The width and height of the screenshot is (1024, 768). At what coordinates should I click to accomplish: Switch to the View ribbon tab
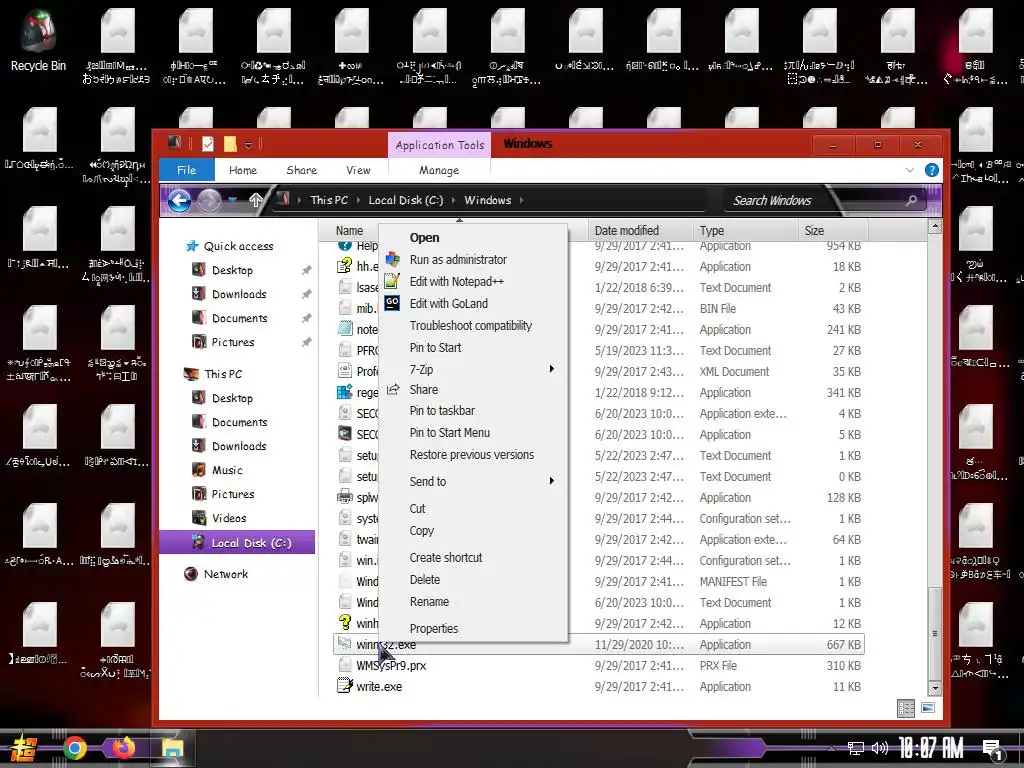[358, 170]
